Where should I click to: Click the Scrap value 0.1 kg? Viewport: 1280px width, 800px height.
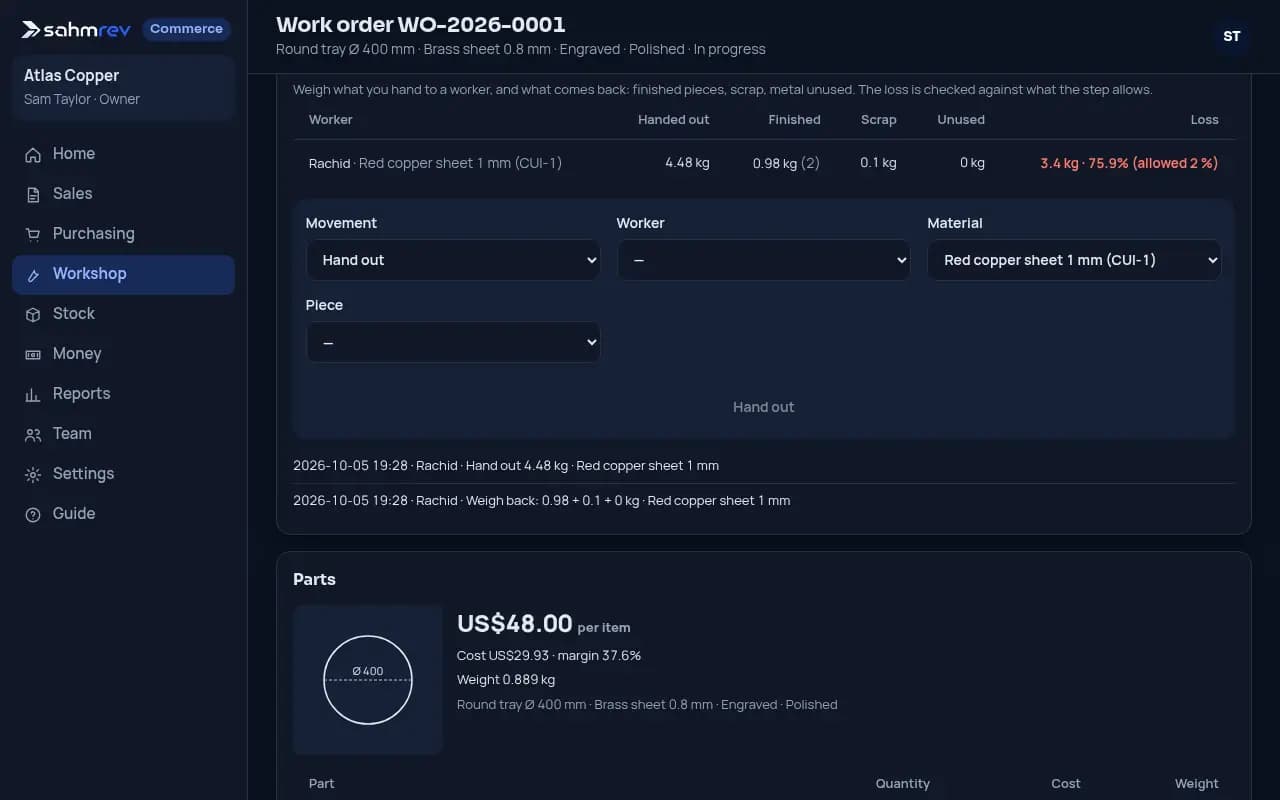(878, 163)
